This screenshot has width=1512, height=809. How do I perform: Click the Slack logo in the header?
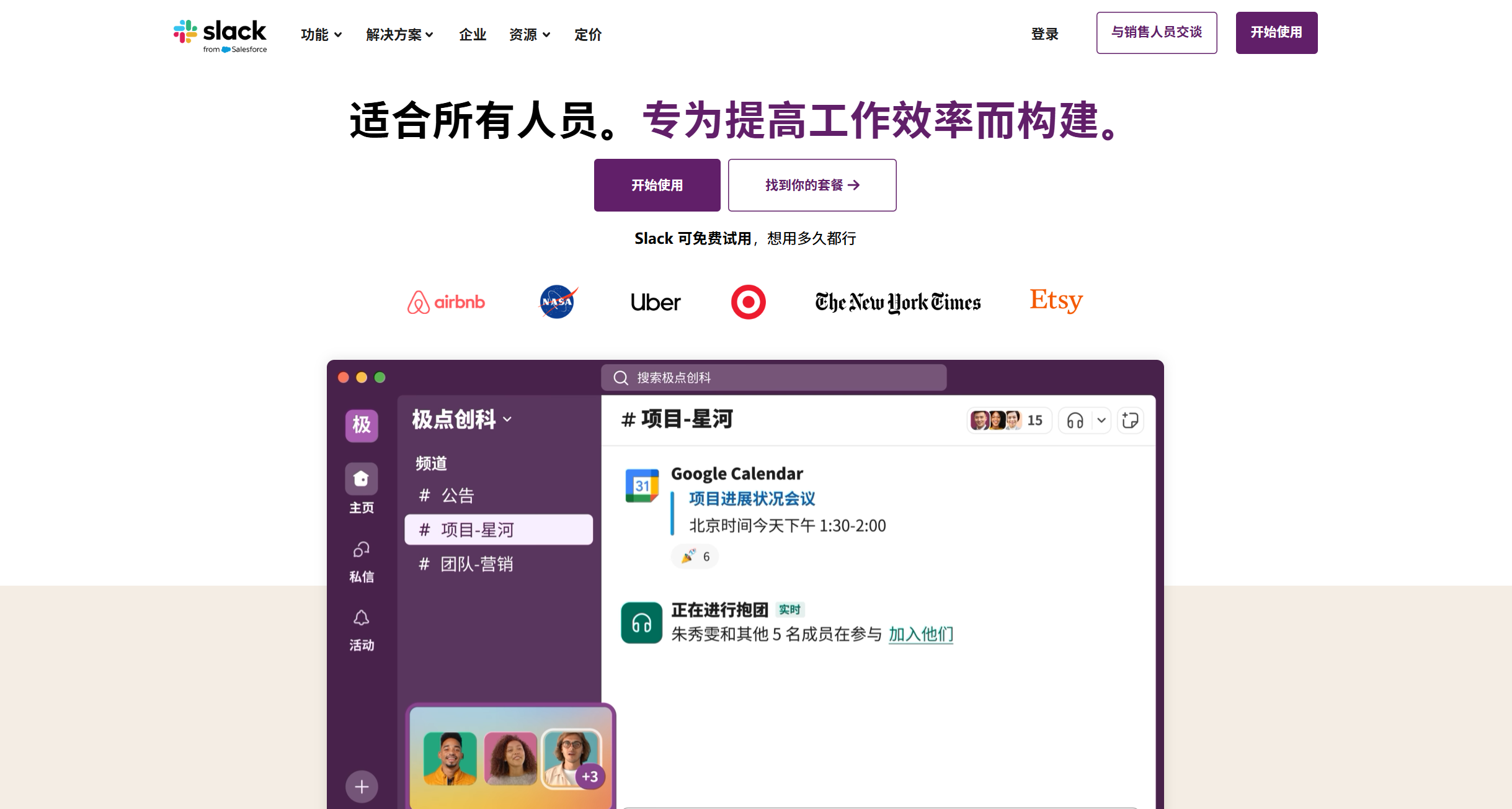[x=220, y=35]
